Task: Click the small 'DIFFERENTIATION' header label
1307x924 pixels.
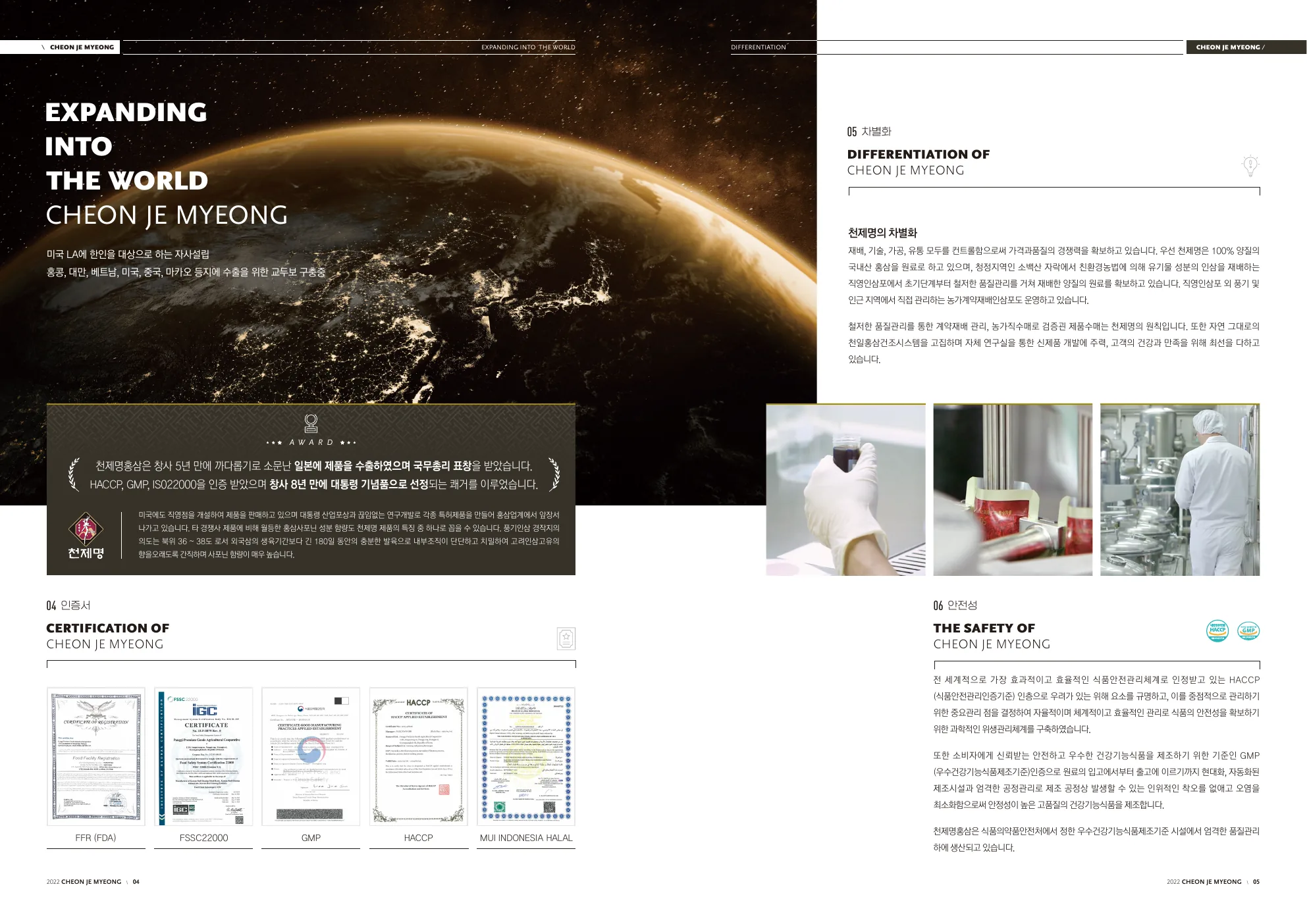Action: tap(759, 47)
